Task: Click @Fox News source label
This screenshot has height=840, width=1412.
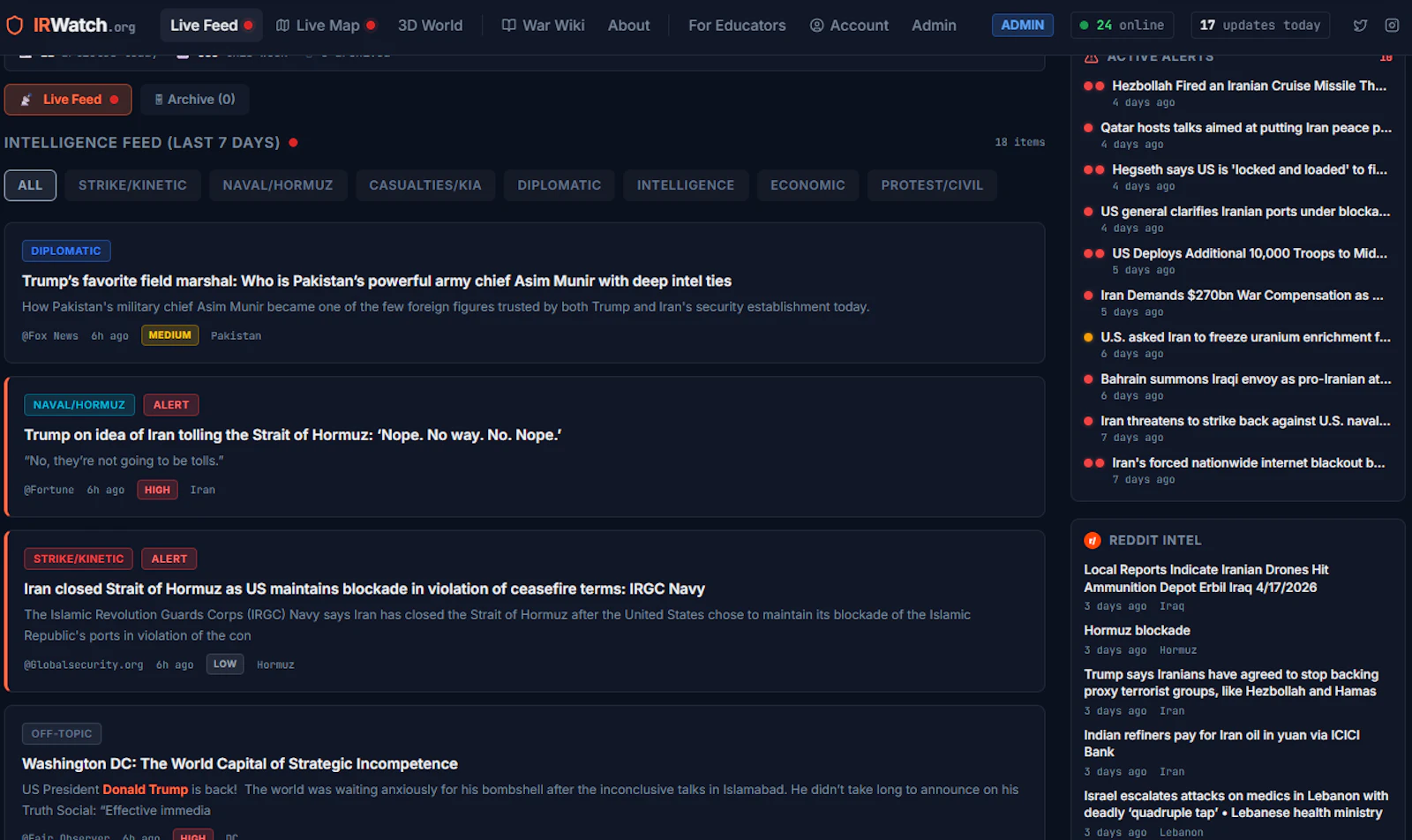Action: pyautogui.click(x=50, y=336)
